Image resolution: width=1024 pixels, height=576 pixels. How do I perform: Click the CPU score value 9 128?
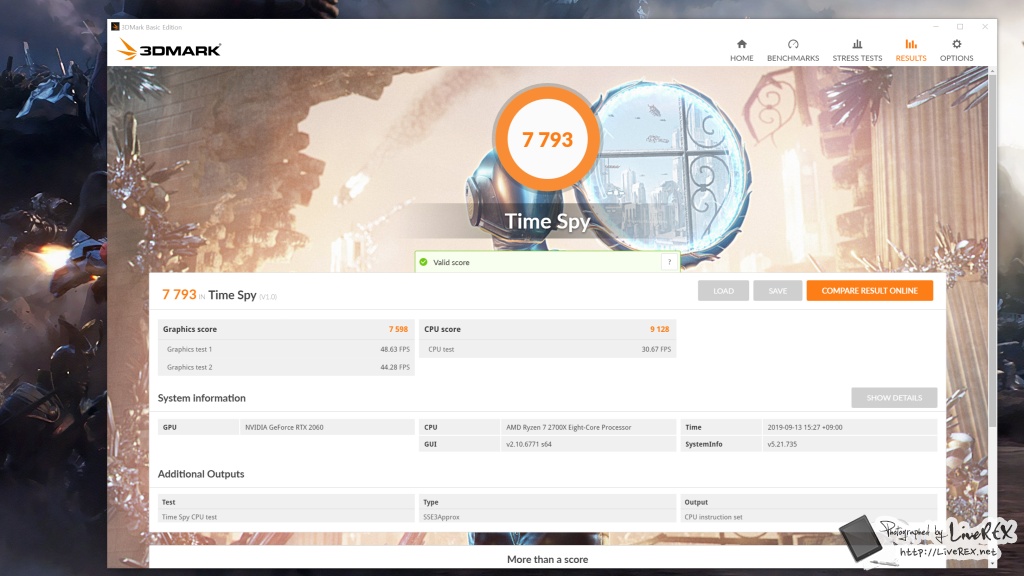click(659, 329)
